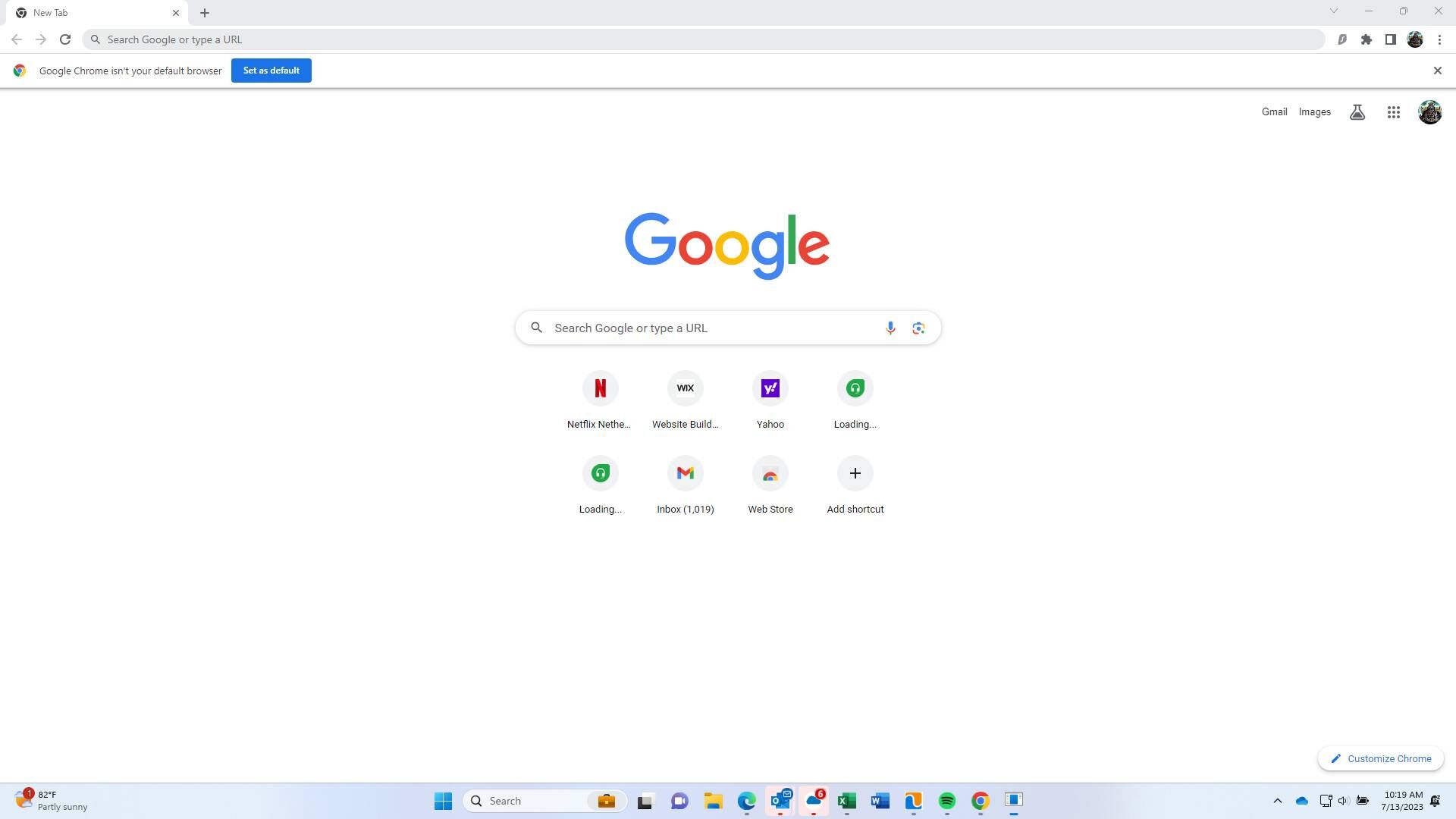Click the taskbar Search box

(545, 801)
